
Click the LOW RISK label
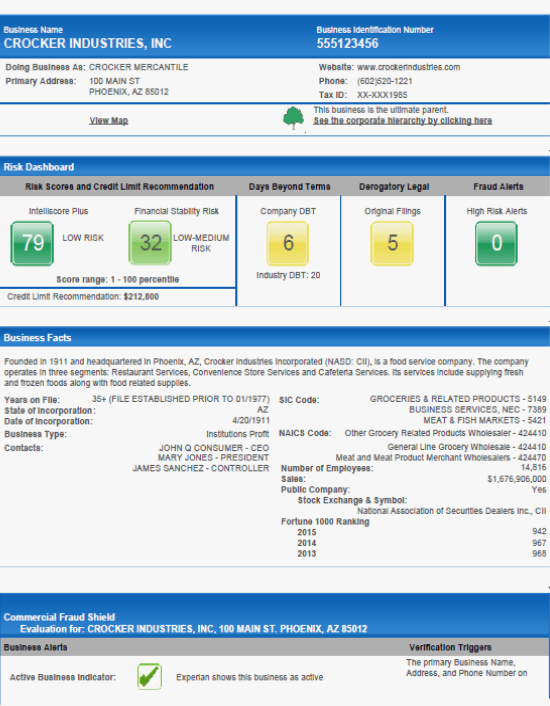[83, 238]
